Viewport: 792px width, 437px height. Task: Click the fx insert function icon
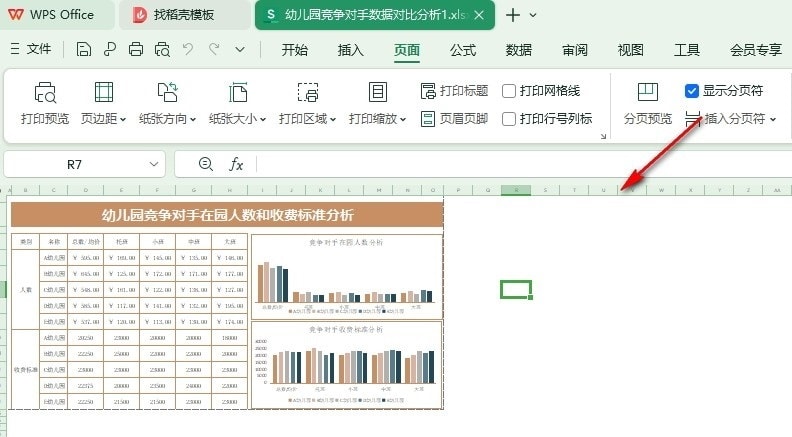[x=236, y=164]
